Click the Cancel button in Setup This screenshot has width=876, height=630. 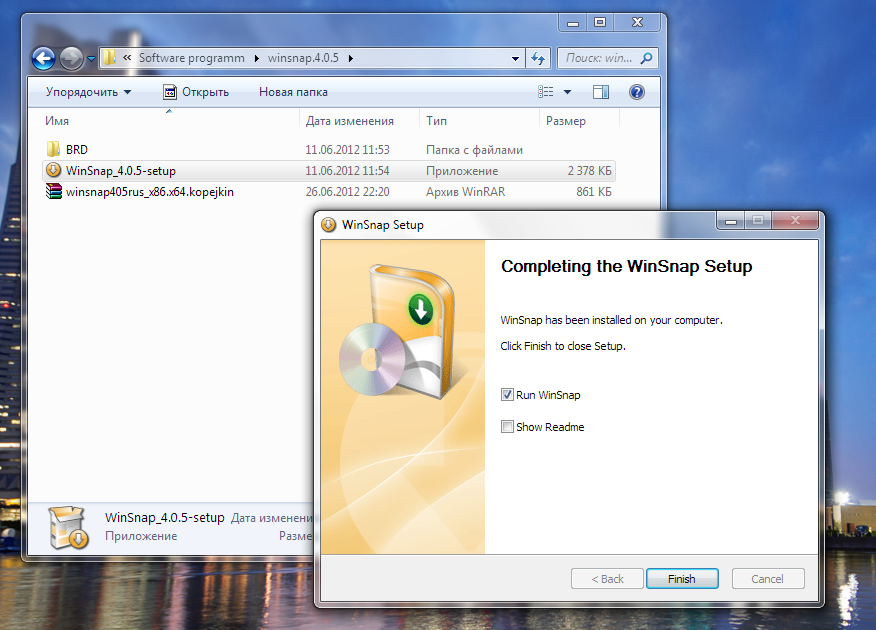768,579
